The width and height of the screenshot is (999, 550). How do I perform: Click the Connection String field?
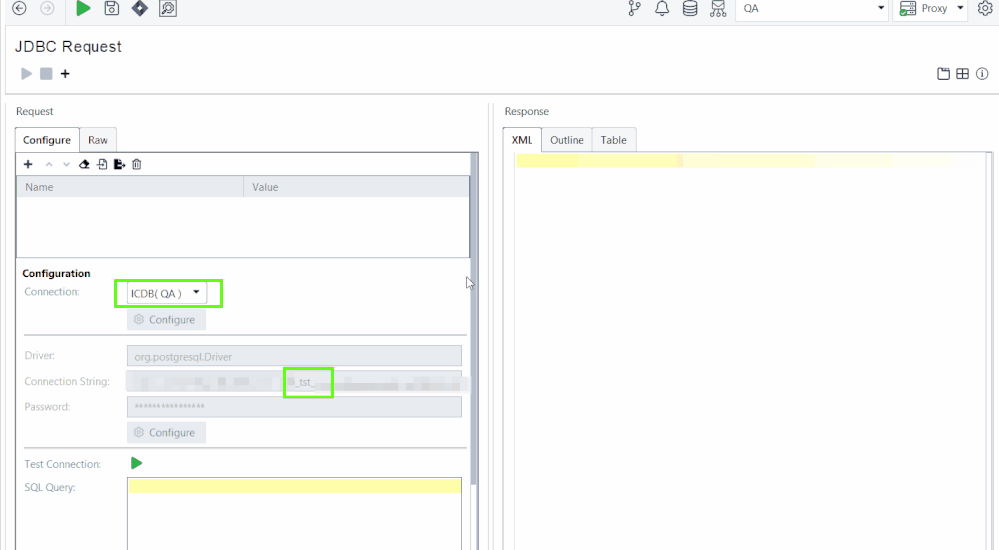click(x=294, y=382)
